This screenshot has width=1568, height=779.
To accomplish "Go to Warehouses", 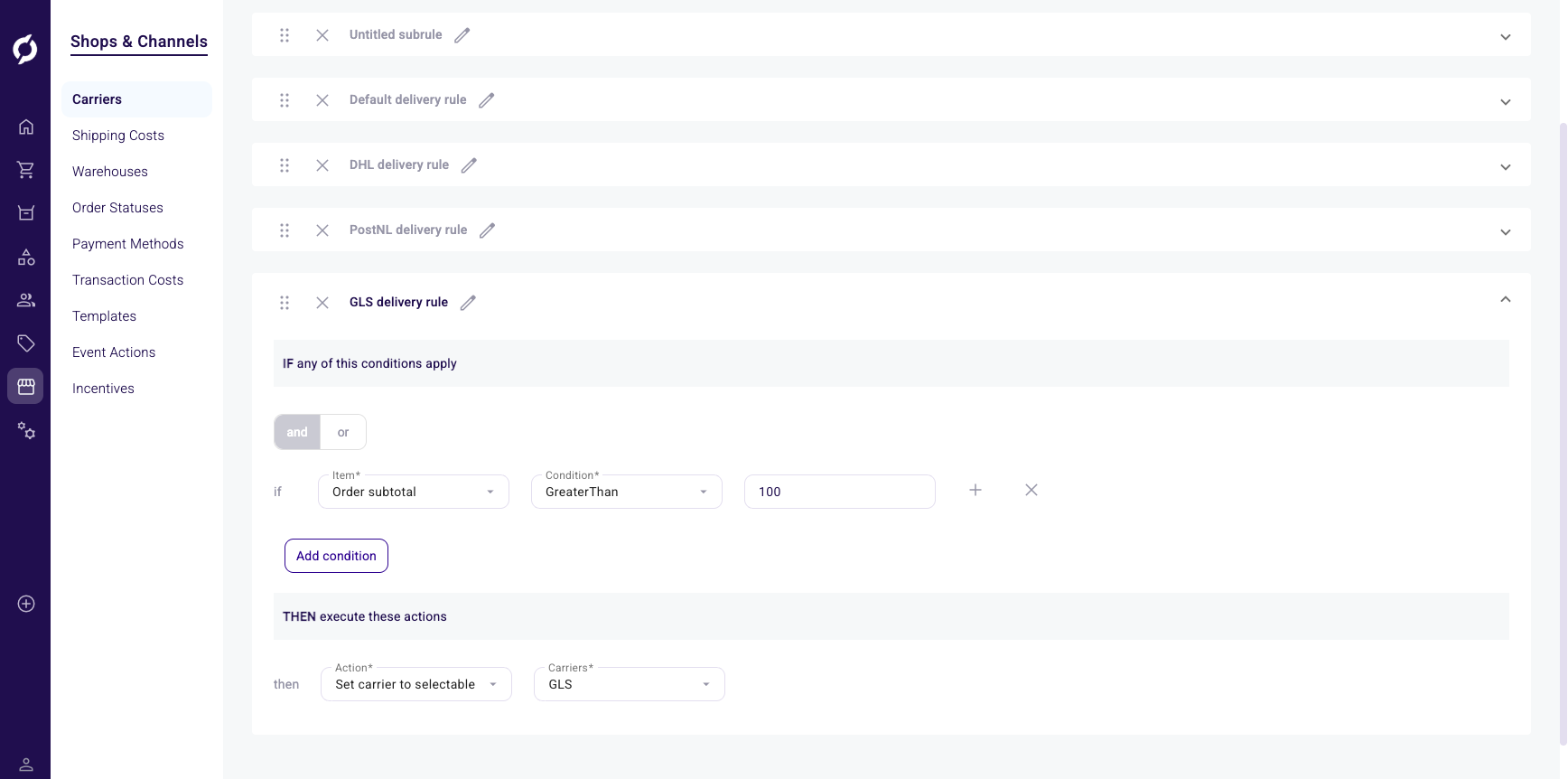I will (110, 172).
